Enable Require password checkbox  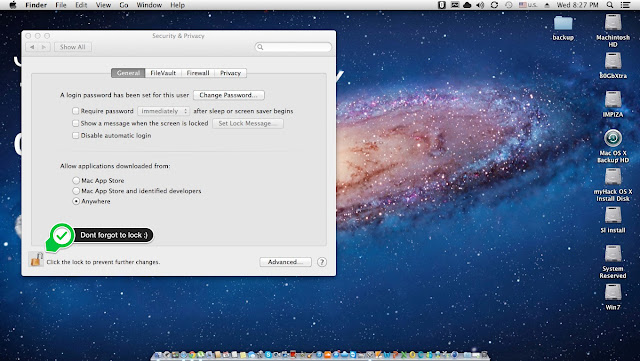coord(76,111)
